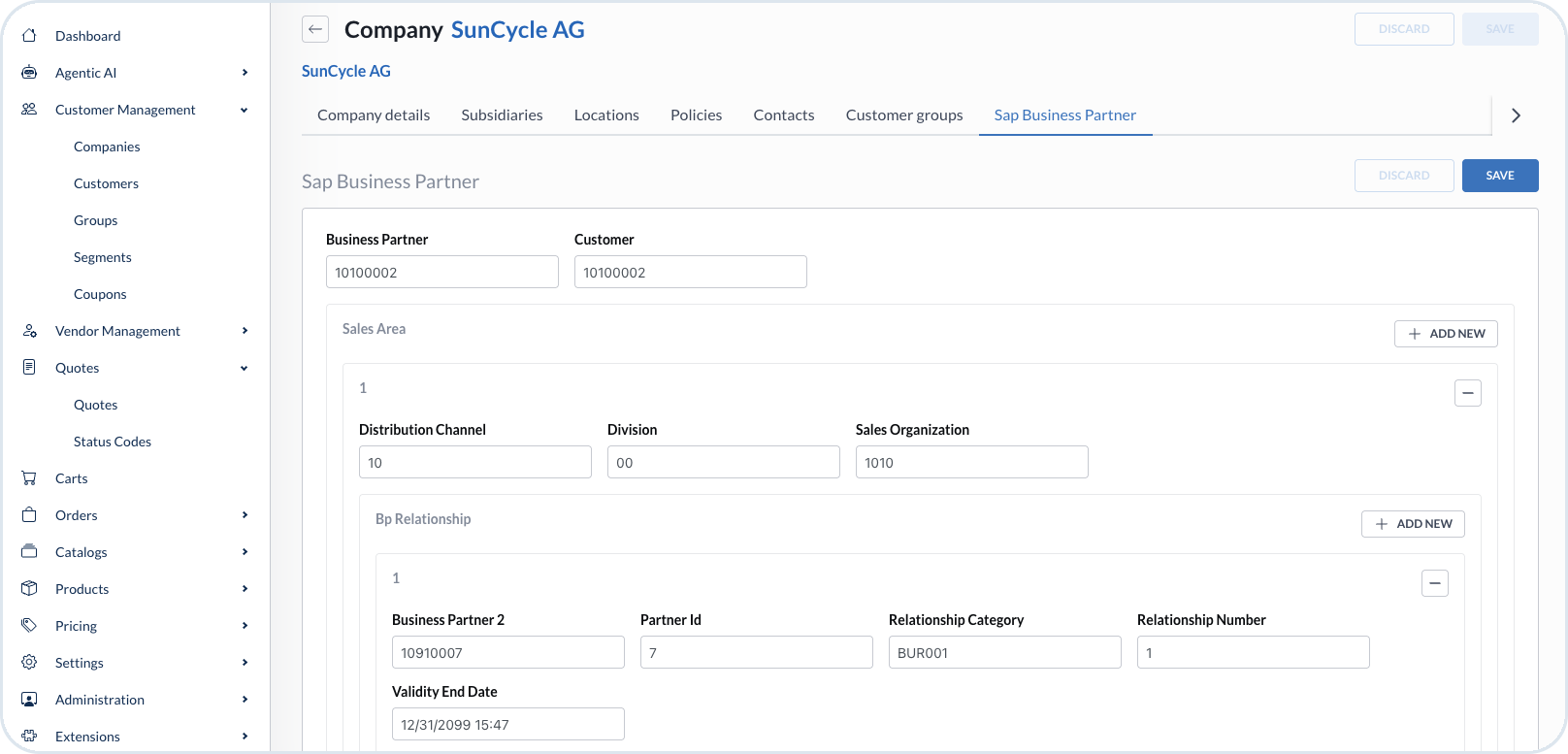Click the Dashboard home icon

[x=29, y=36]
